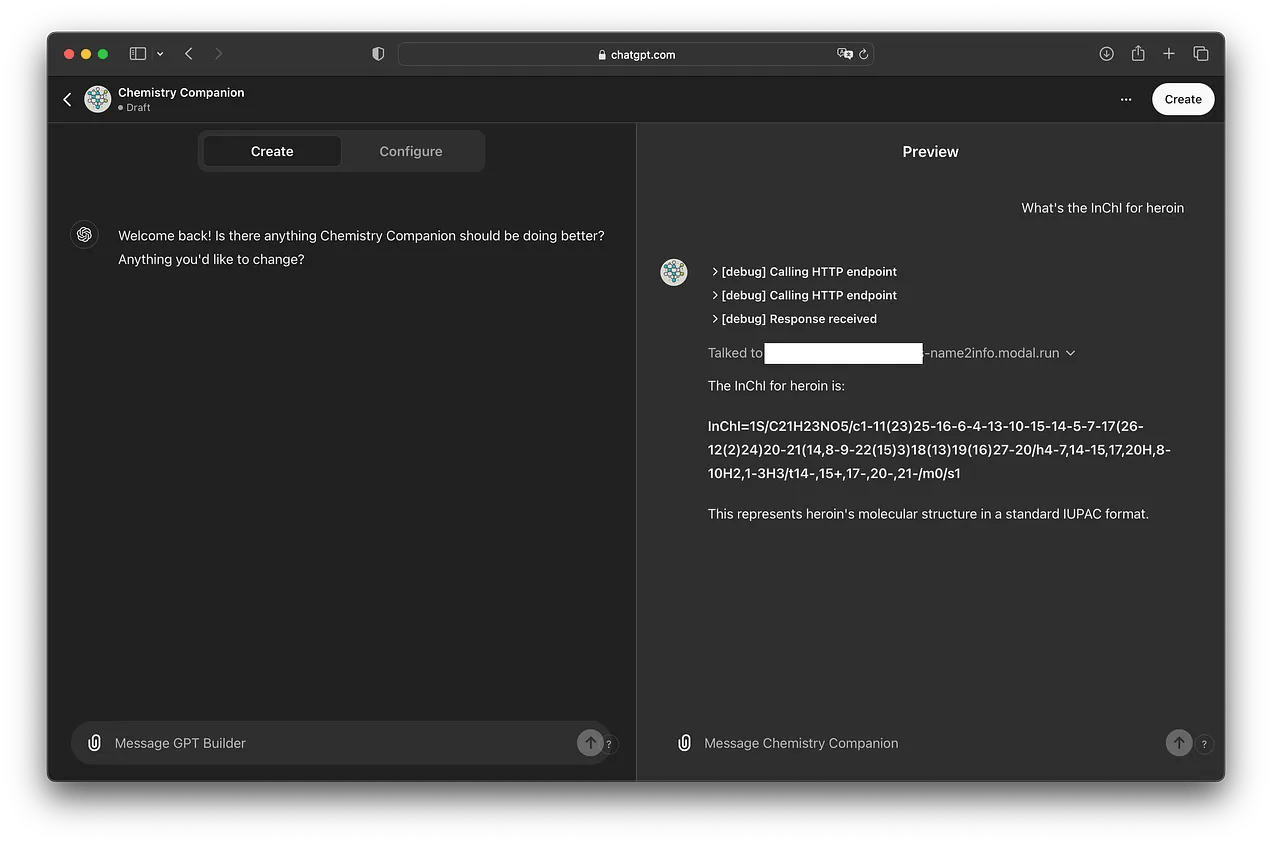
Task: Send the GPT Builder message arrow button
Action: pos(590,742)
